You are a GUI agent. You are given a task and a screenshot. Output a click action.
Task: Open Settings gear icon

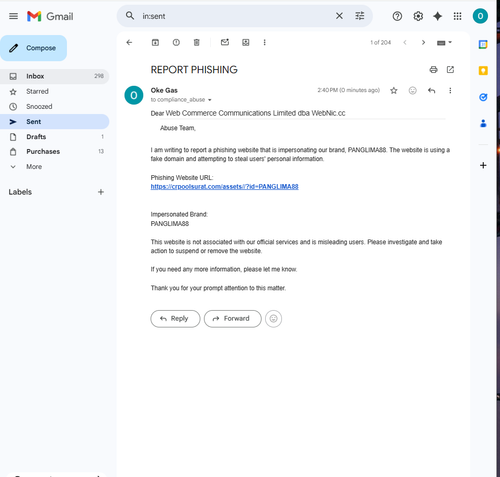(x=418, y=16)
